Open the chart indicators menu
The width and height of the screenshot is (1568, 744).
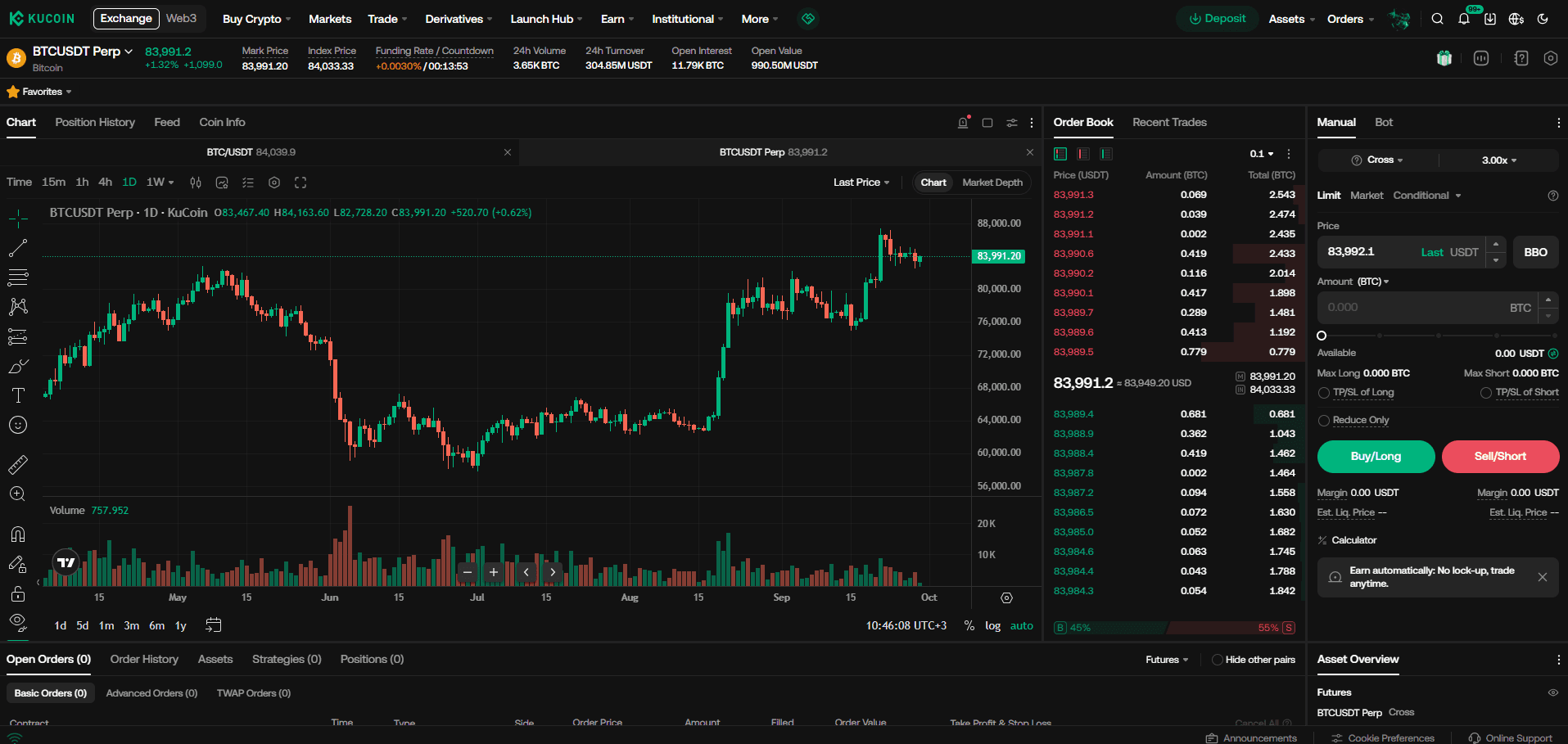pos(222,183)
